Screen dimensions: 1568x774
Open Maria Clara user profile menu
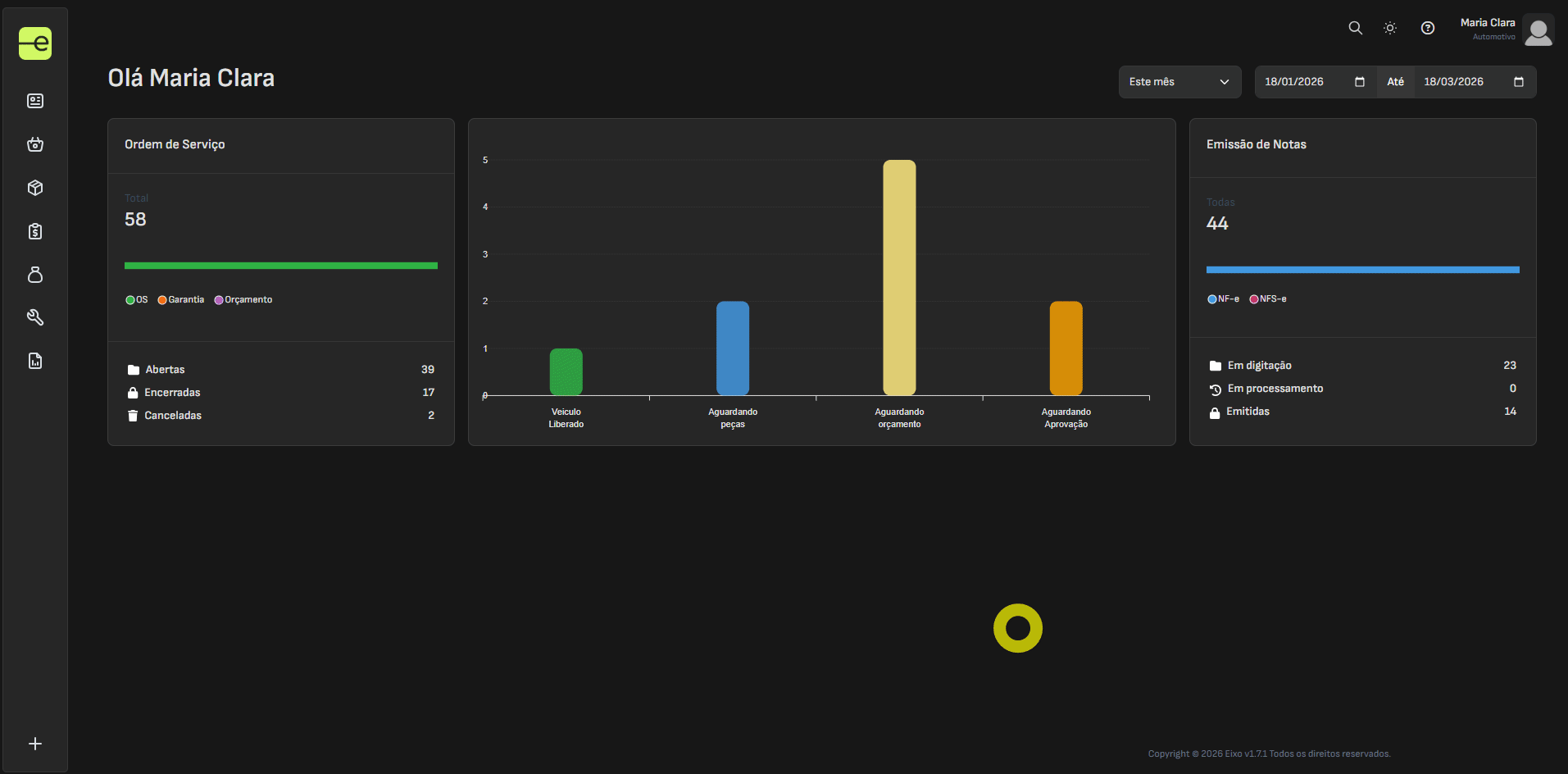click(1538, 30)
